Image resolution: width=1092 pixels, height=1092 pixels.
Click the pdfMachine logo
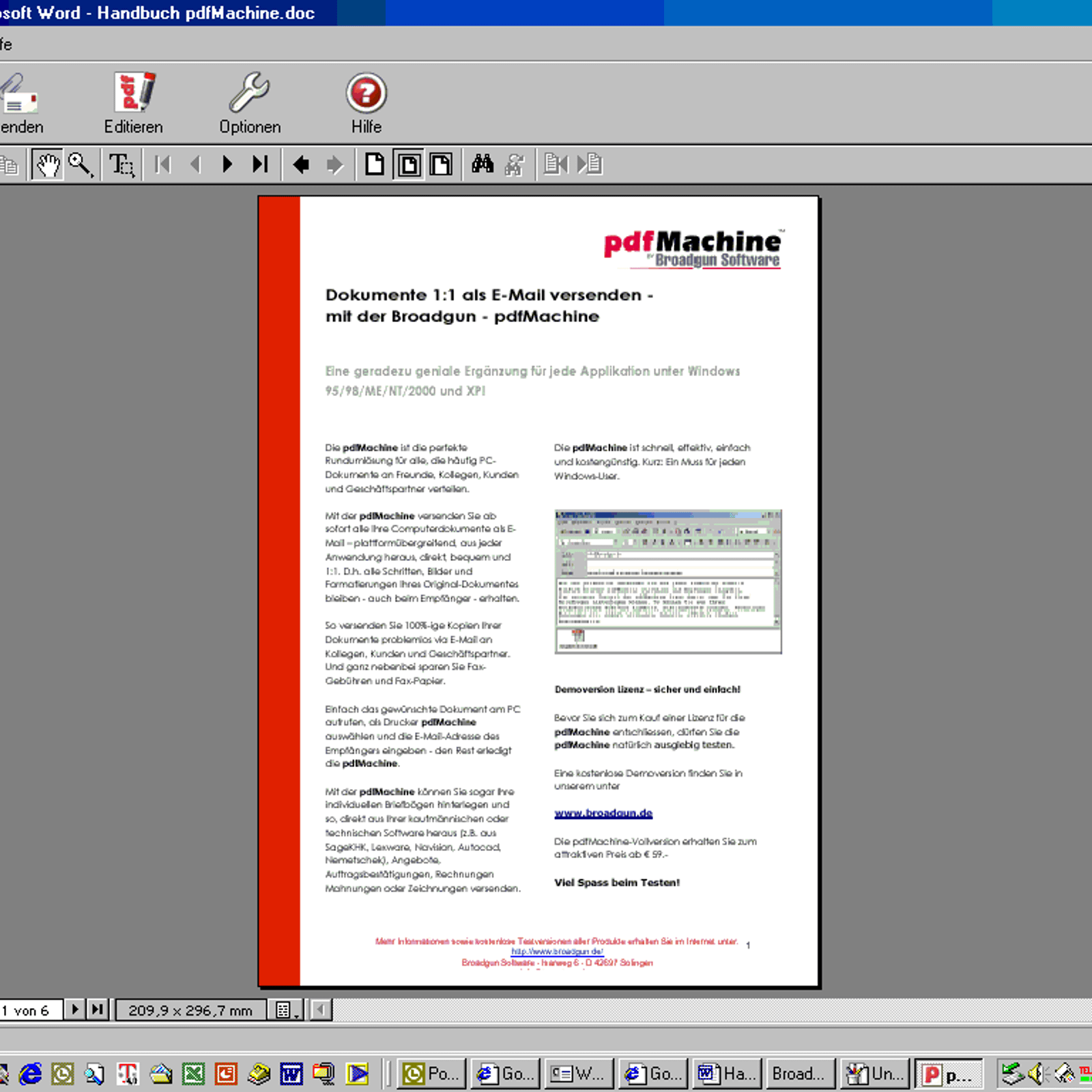[x=694, y=249]
